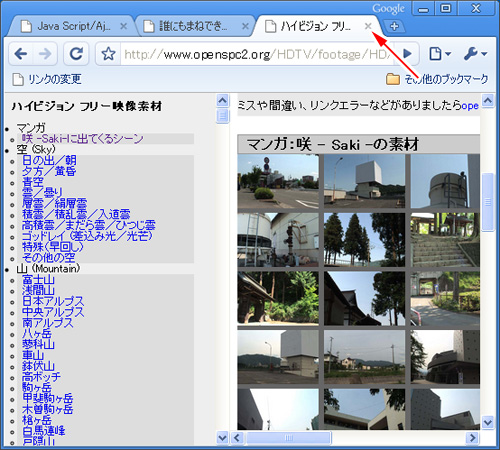Open the 八ヶ岳 link
Image resolution: width=500 pixels, height=450 pixels.
click(37, 334)
